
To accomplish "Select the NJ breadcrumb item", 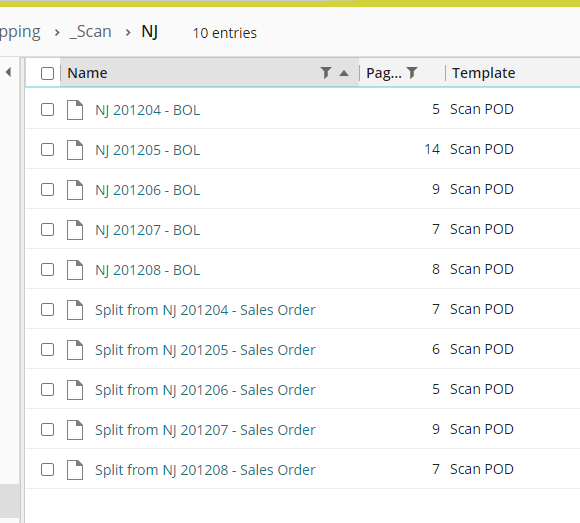I will coord(149,32).
